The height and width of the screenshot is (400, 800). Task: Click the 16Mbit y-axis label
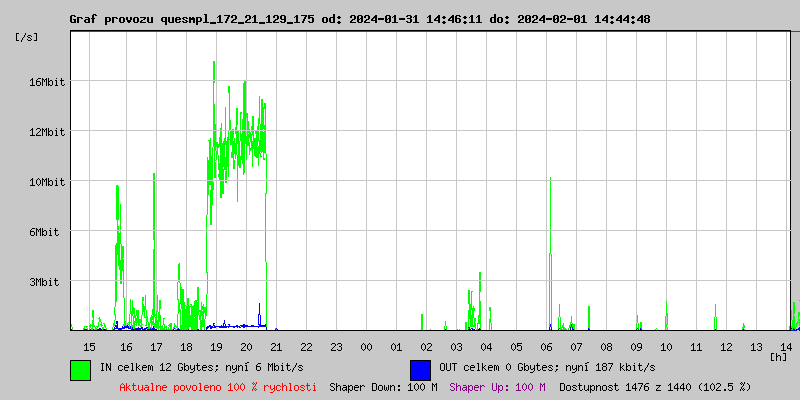click(47, 82)
